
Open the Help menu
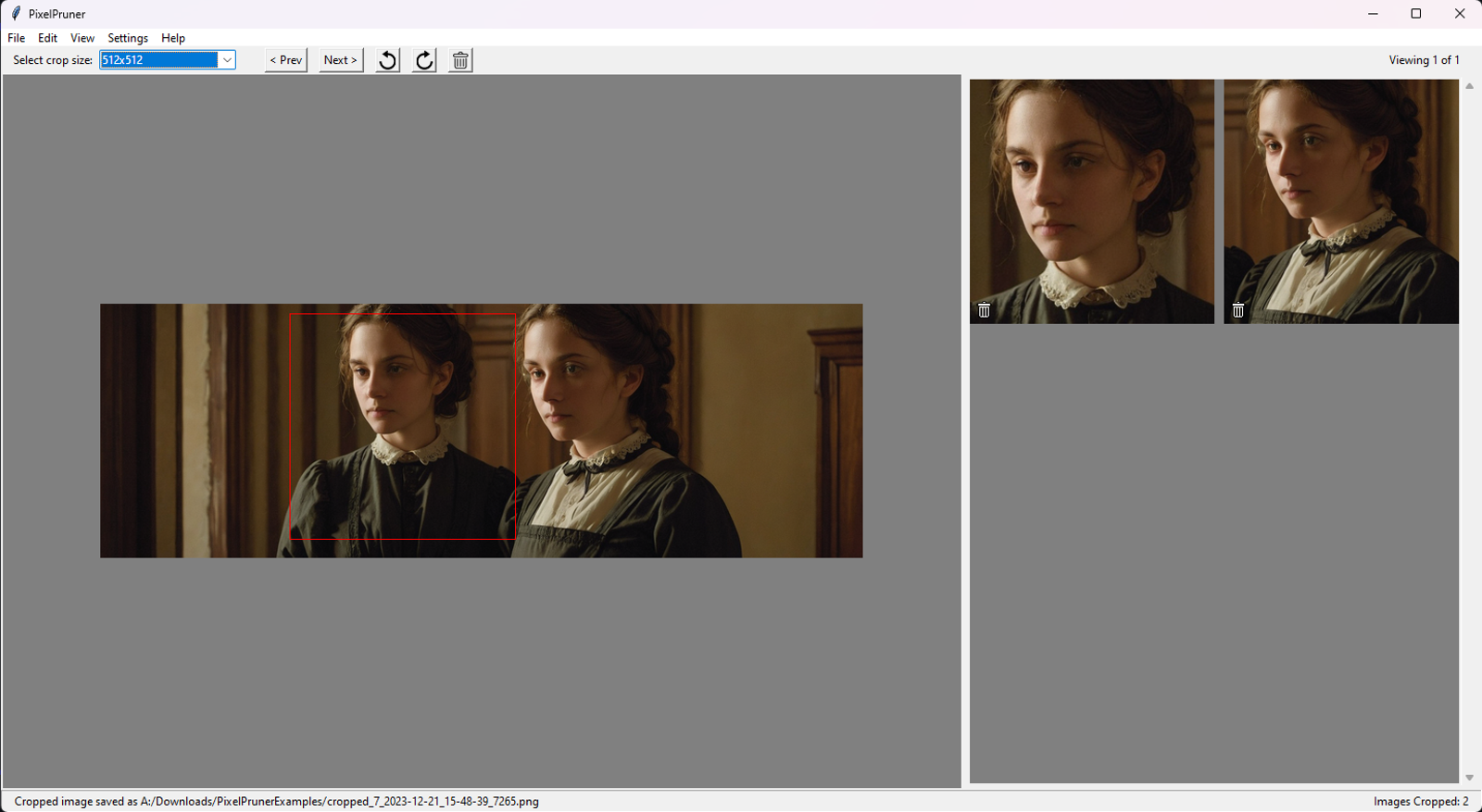(x=173, y=38)
